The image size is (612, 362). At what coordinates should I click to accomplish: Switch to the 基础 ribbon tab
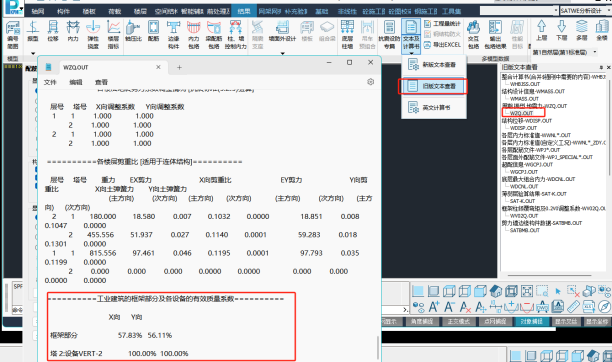(x=322, y=11)
